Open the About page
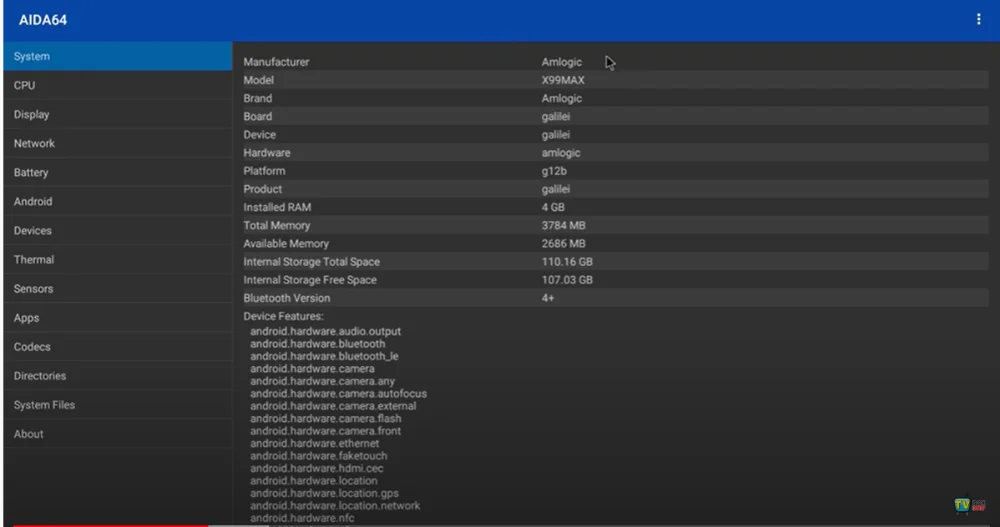This screenshot has height=527, width=1000. [118, 434]
